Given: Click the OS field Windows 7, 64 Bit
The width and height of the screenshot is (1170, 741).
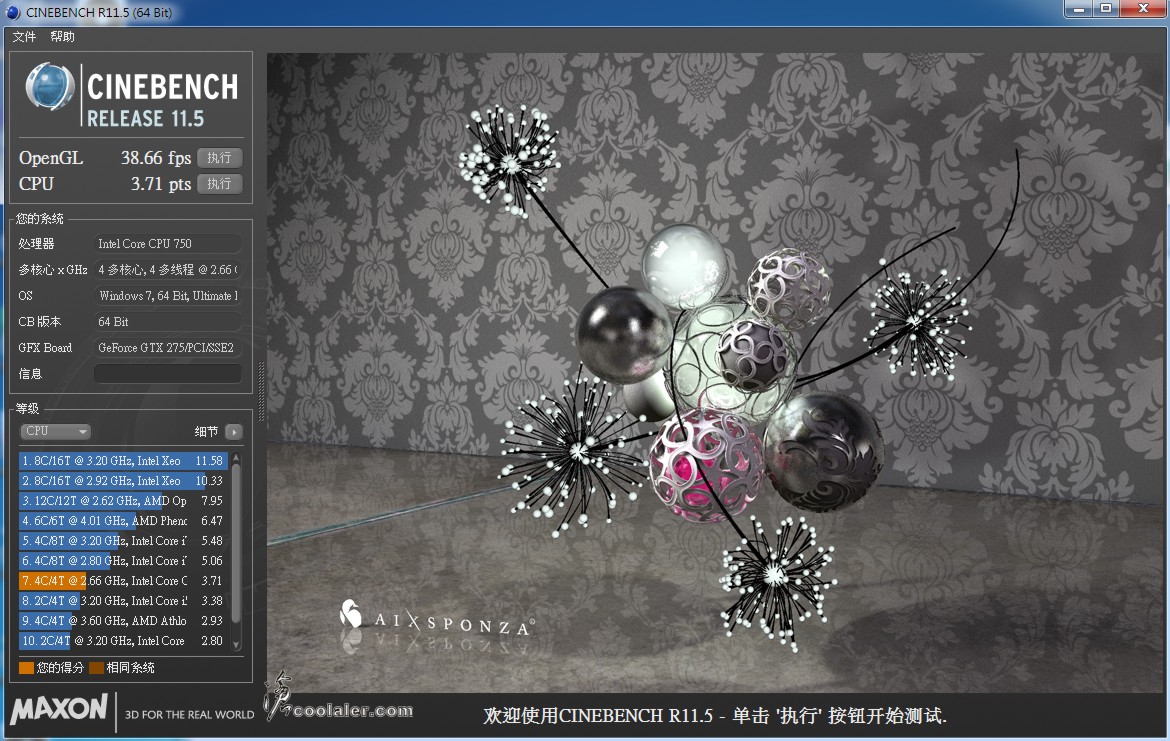Looking at the screenshot, I should [167, 296].
